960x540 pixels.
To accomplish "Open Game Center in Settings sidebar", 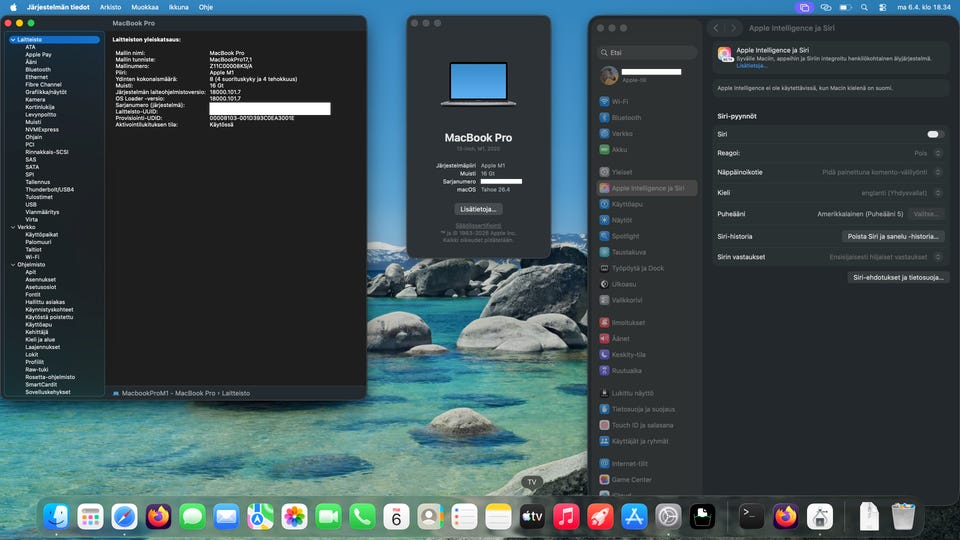I will (647, 479).
